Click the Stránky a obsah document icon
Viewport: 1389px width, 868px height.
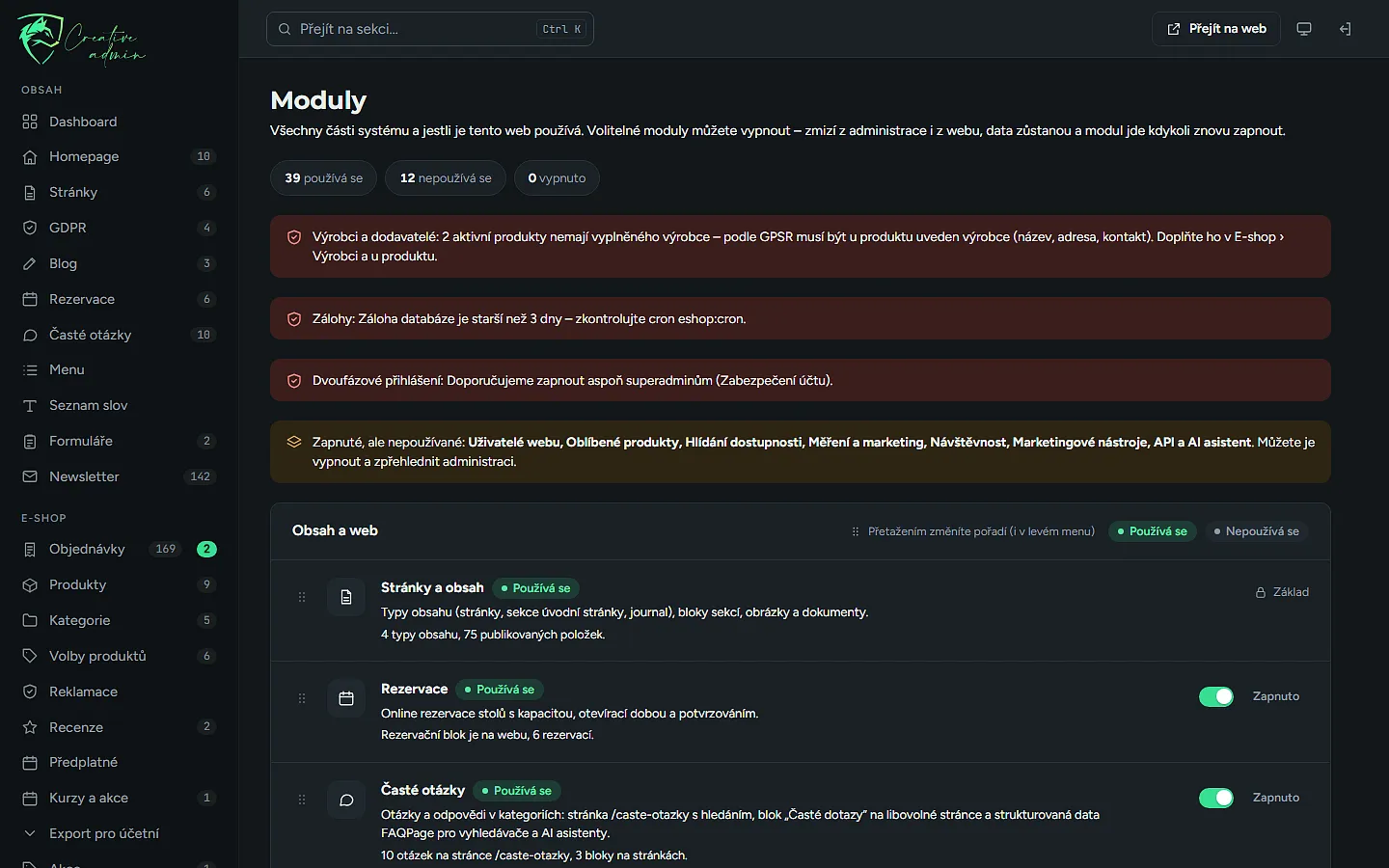(x=346, y=597)
